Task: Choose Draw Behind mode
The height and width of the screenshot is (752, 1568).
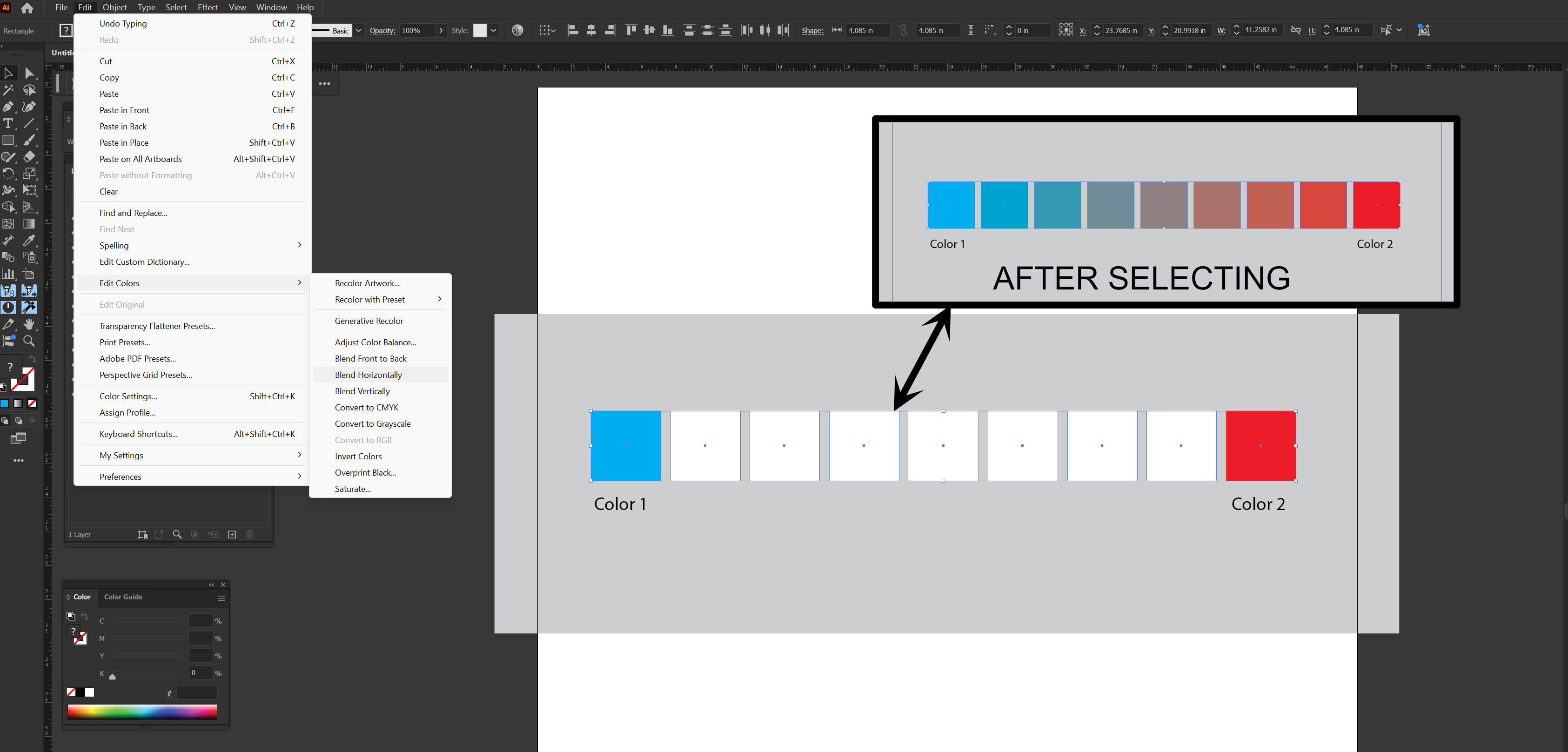Action: click(x=18, y=420)
